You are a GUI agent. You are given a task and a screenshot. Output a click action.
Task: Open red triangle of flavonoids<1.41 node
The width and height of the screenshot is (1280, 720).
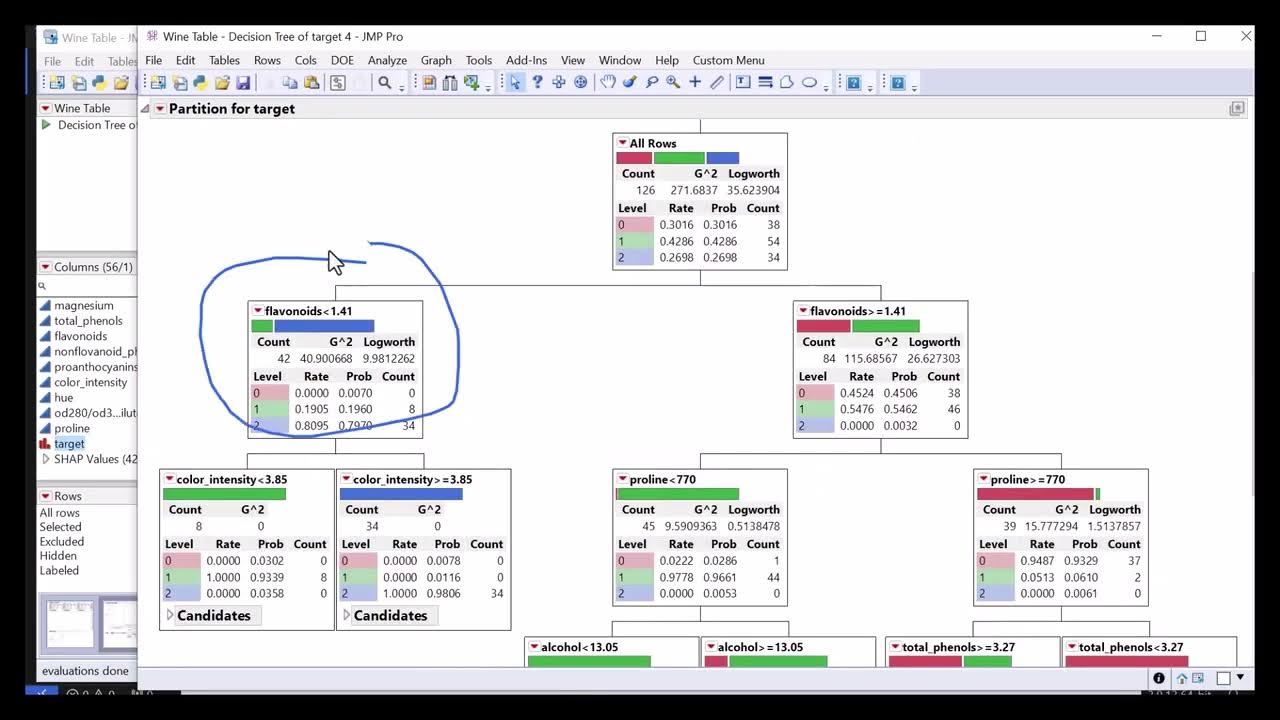coord(258,311)
